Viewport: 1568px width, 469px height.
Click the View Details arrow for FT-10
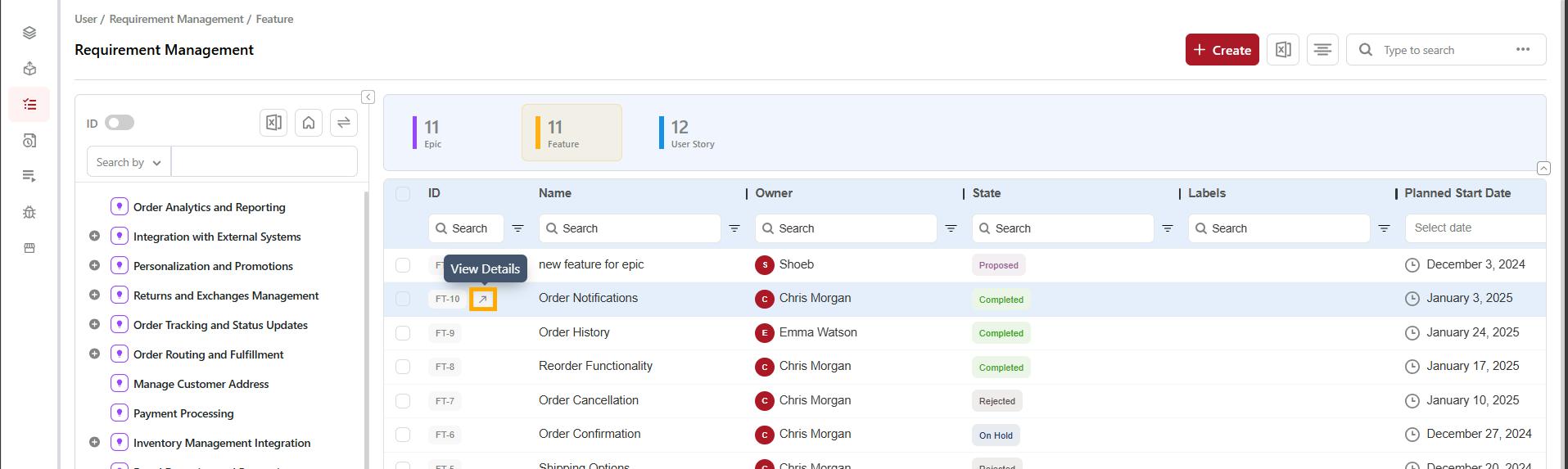pyautogui.click(x=482, y=300)
